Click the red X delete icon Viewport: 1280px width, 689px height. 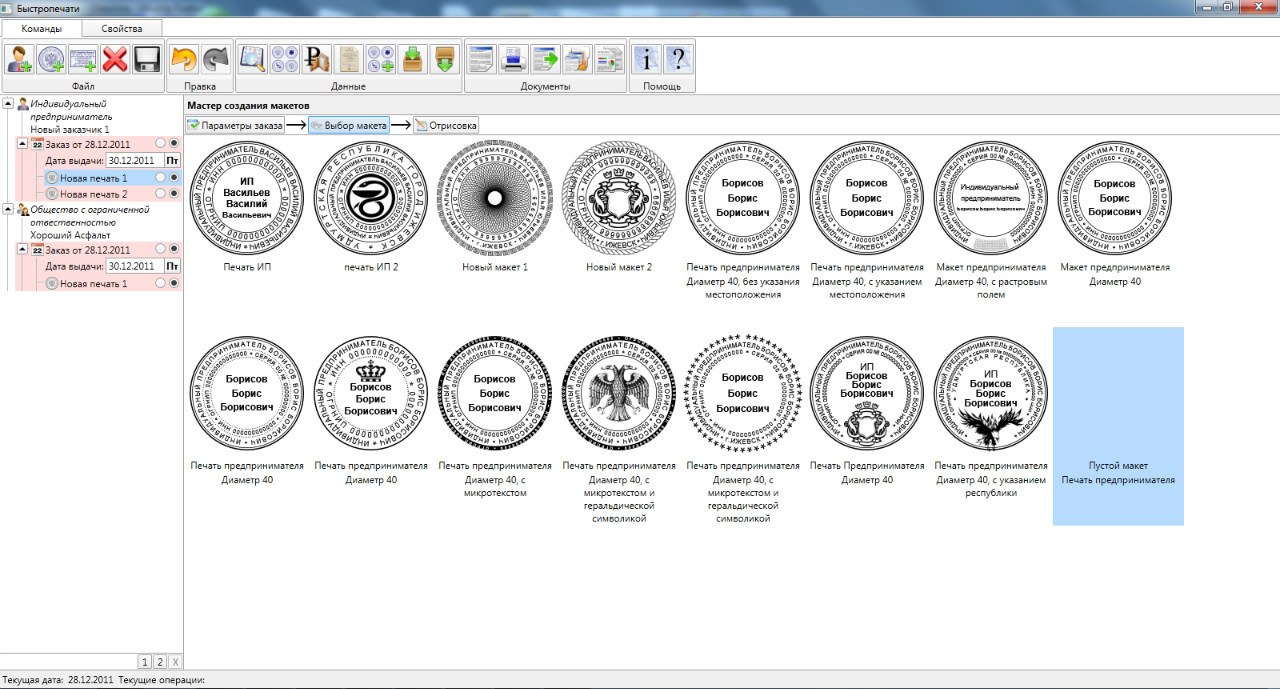click(x=115, y=59)
